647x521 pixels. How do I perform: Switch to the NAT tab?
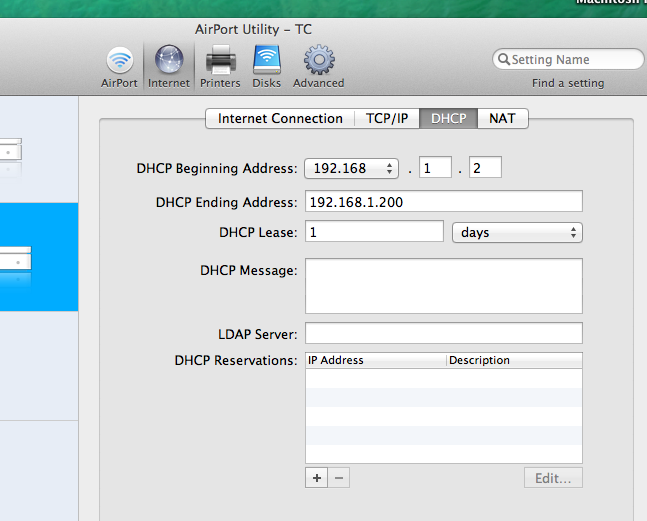(503, 119)
